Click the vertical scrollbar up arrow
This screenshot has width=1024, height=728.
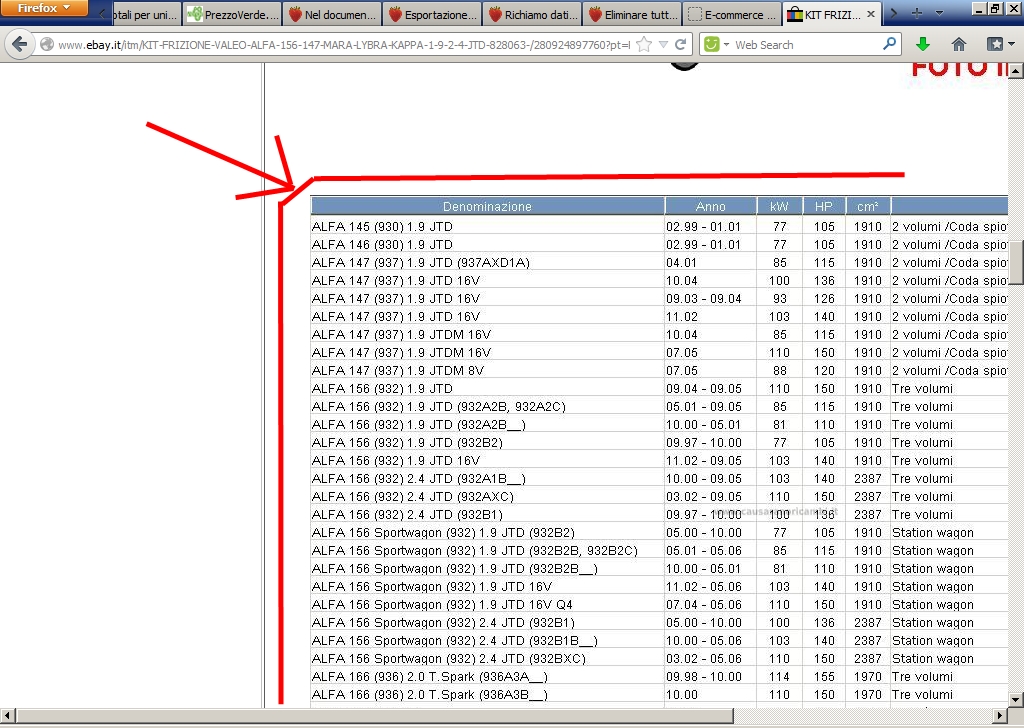point(1016,72)
